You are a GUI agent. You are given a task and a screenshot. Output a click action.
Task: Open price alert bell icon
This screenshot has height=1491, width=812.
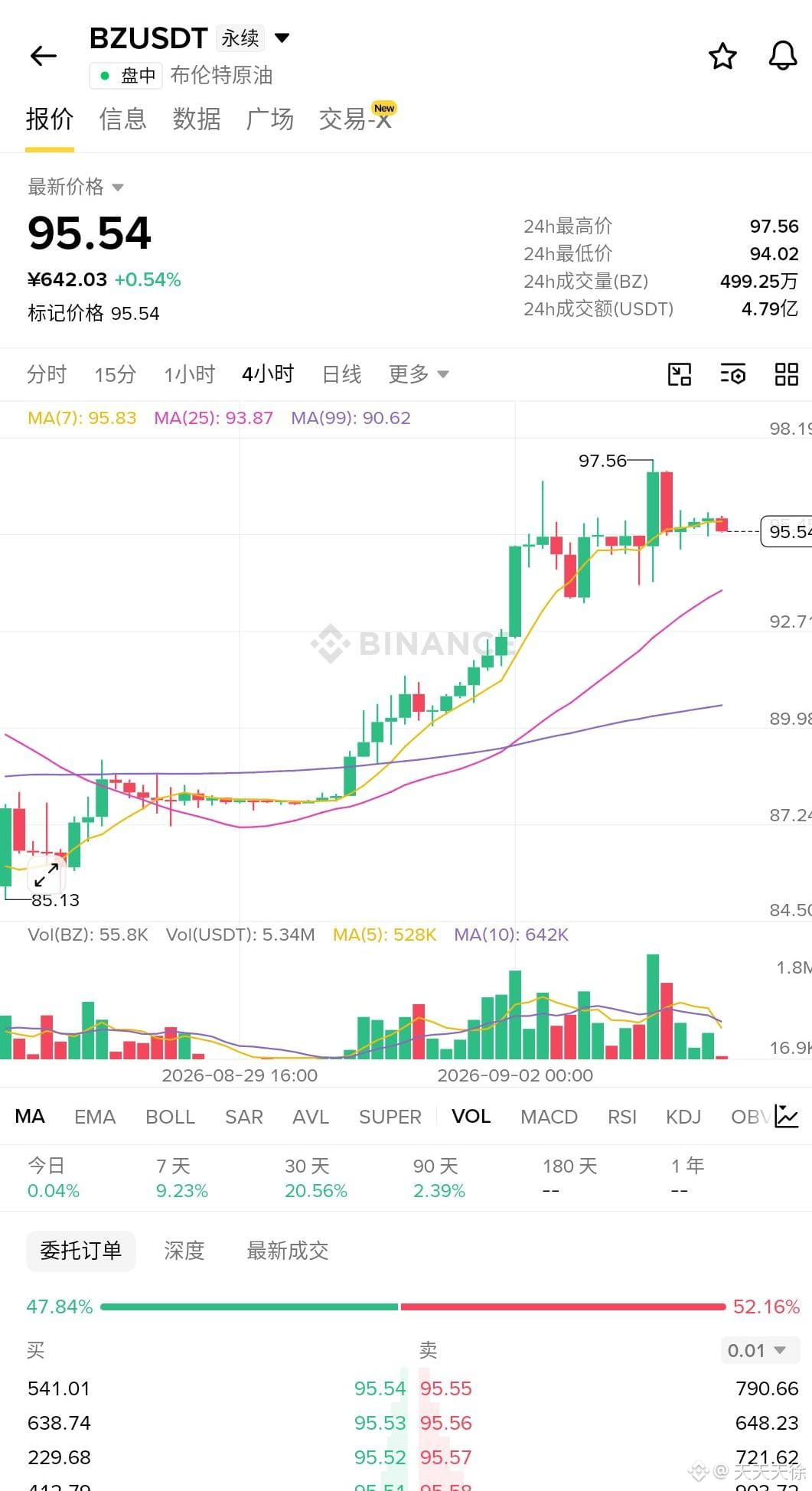(x=782, y=57)
